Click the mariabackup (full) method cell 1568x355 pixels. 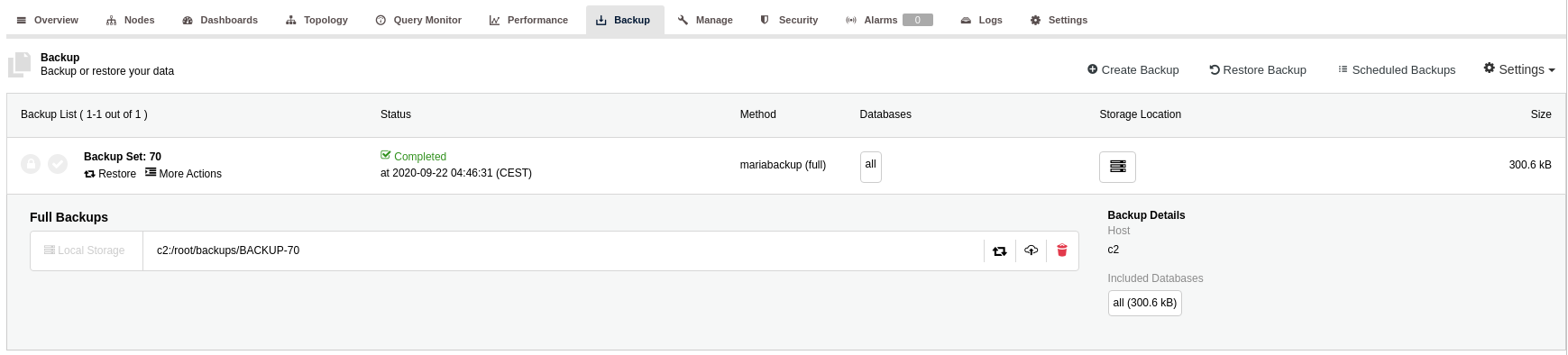[783, 165]
